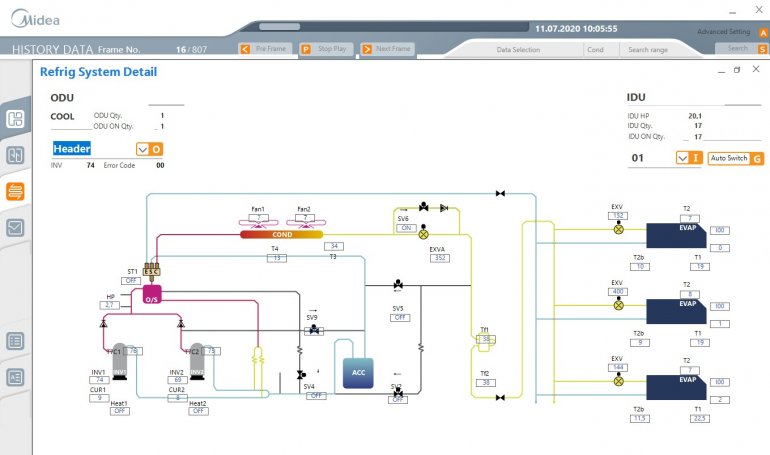Open the Cond tab

595,50
